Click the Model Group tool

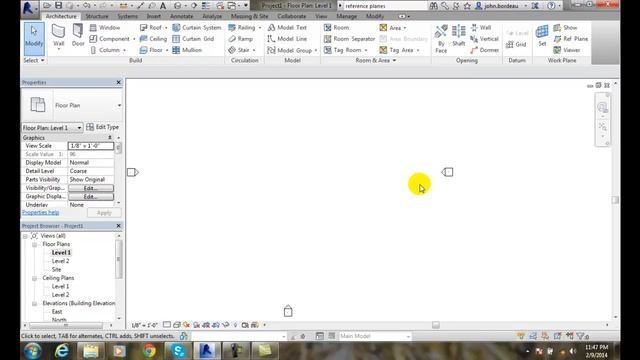pos(292,50)
